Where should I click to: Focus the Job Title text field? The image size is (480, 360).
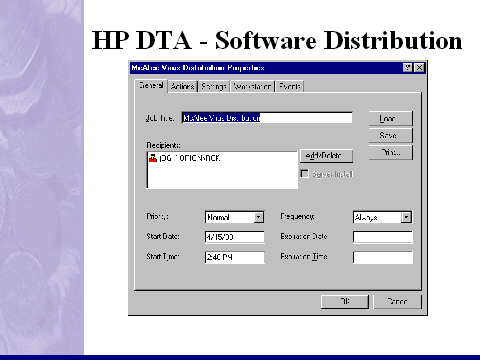click(267, 118)
